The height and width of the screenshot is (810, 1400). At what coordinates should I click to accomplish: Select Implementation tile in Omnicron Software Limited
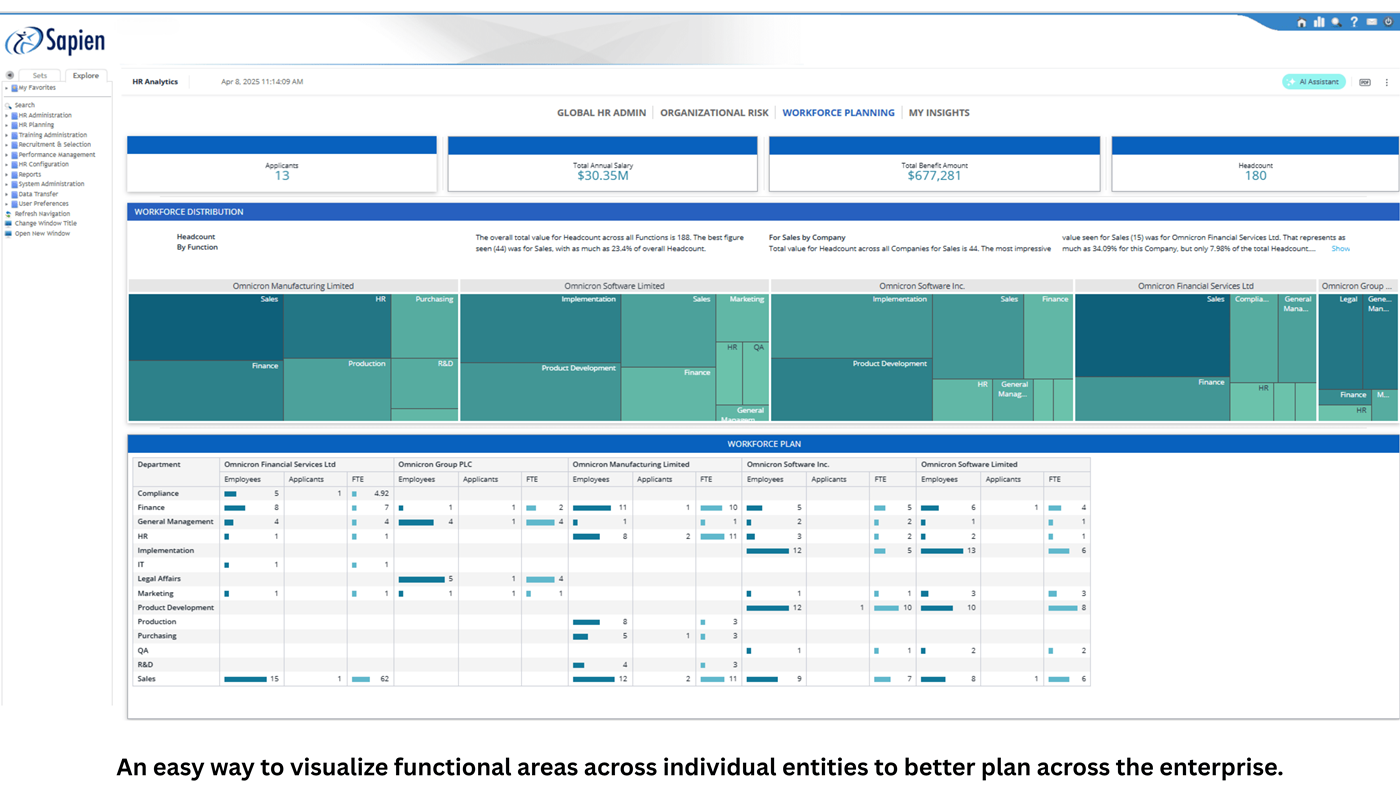pyautogui.click(x=540, y=328)
